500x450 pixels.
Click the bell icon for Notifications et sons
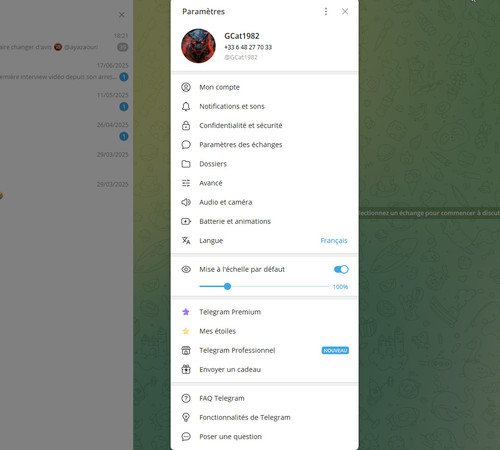(186, 107)
